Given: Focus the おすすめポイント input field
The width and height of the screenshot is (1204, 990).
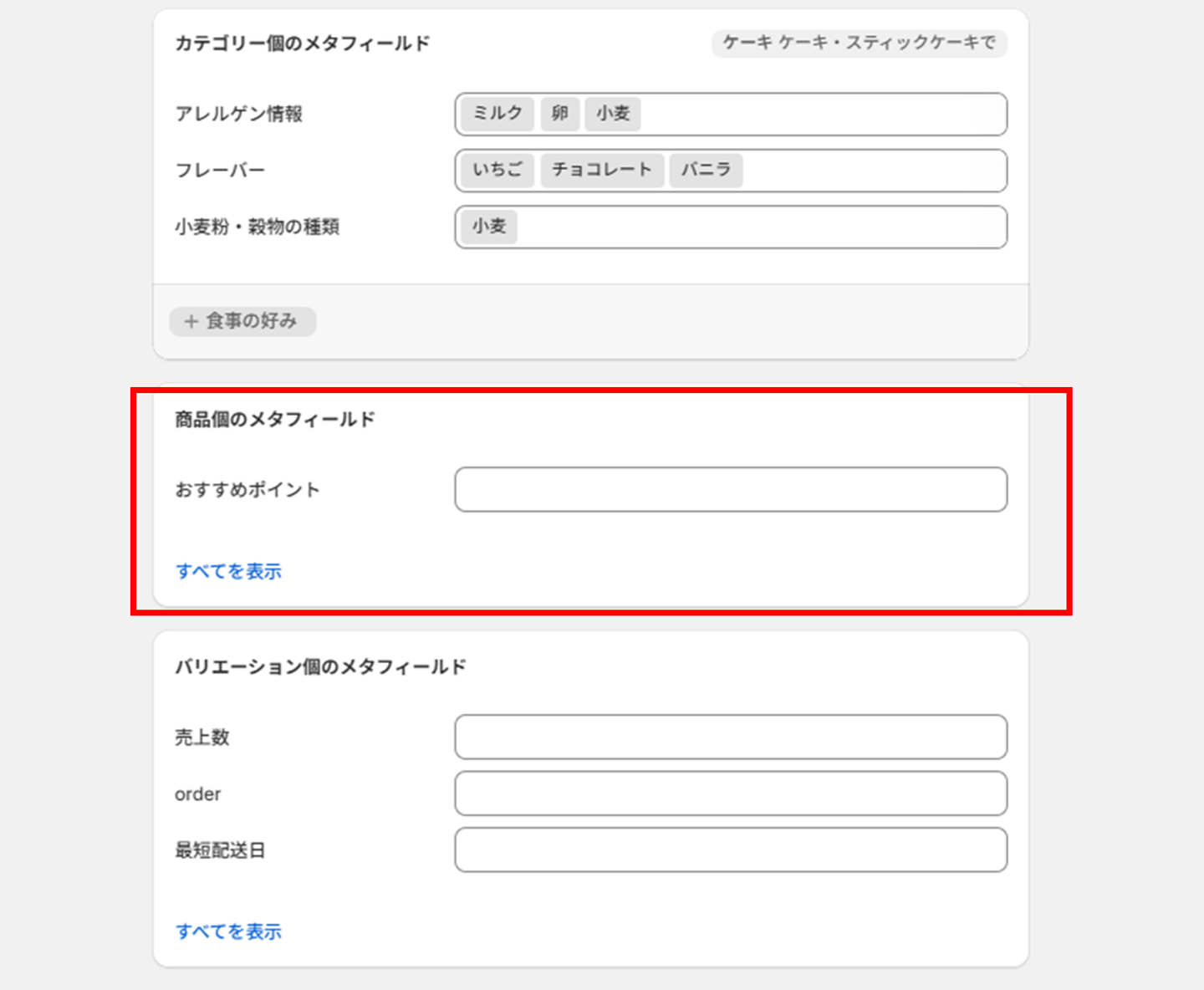Looking at the screenshot, I should click(x=731, y=490).
